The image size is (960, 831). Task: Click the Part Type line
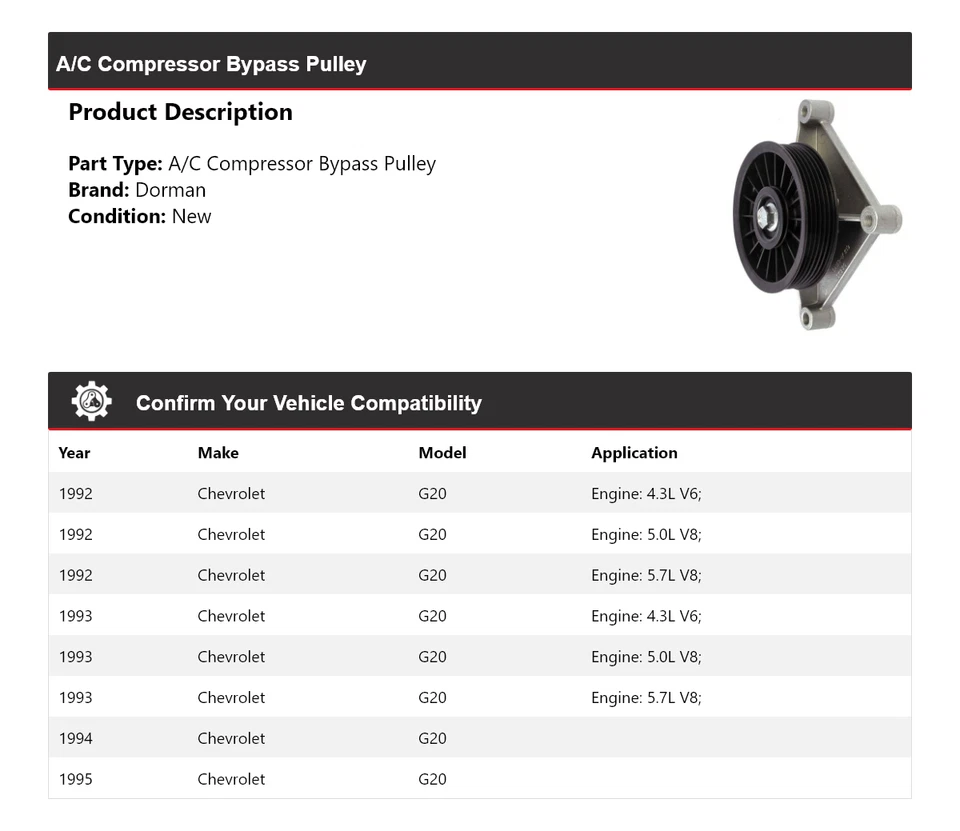point(252,164)
